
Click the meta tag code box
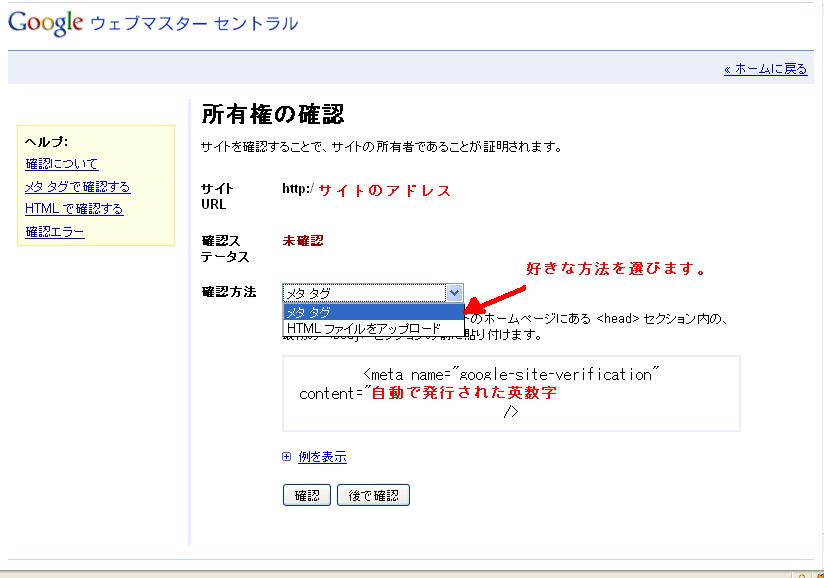click(511, 394)
